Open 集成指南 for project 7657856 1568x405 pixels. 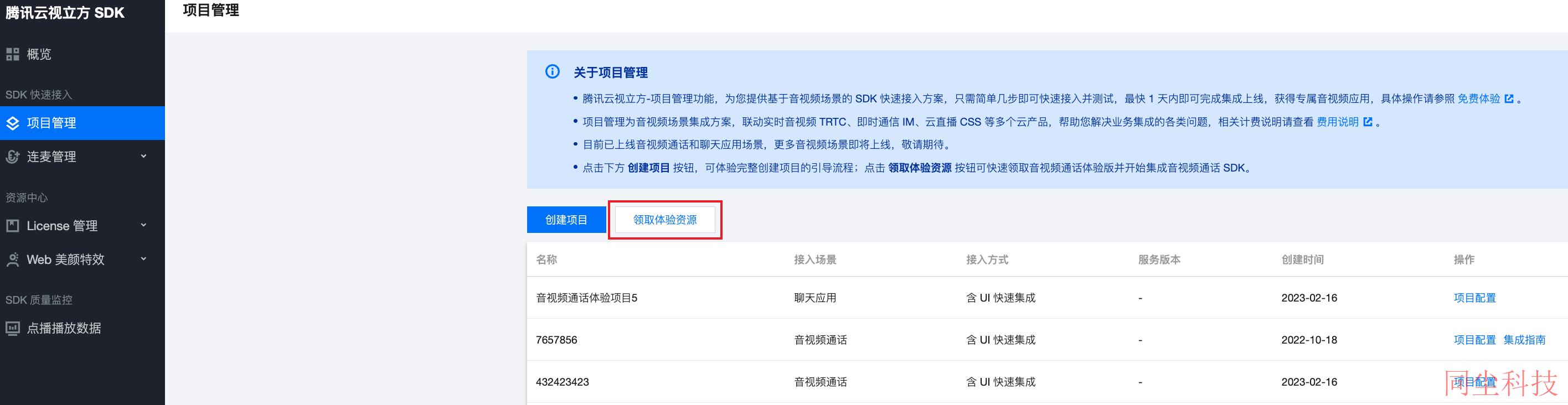coord(1524,340)
